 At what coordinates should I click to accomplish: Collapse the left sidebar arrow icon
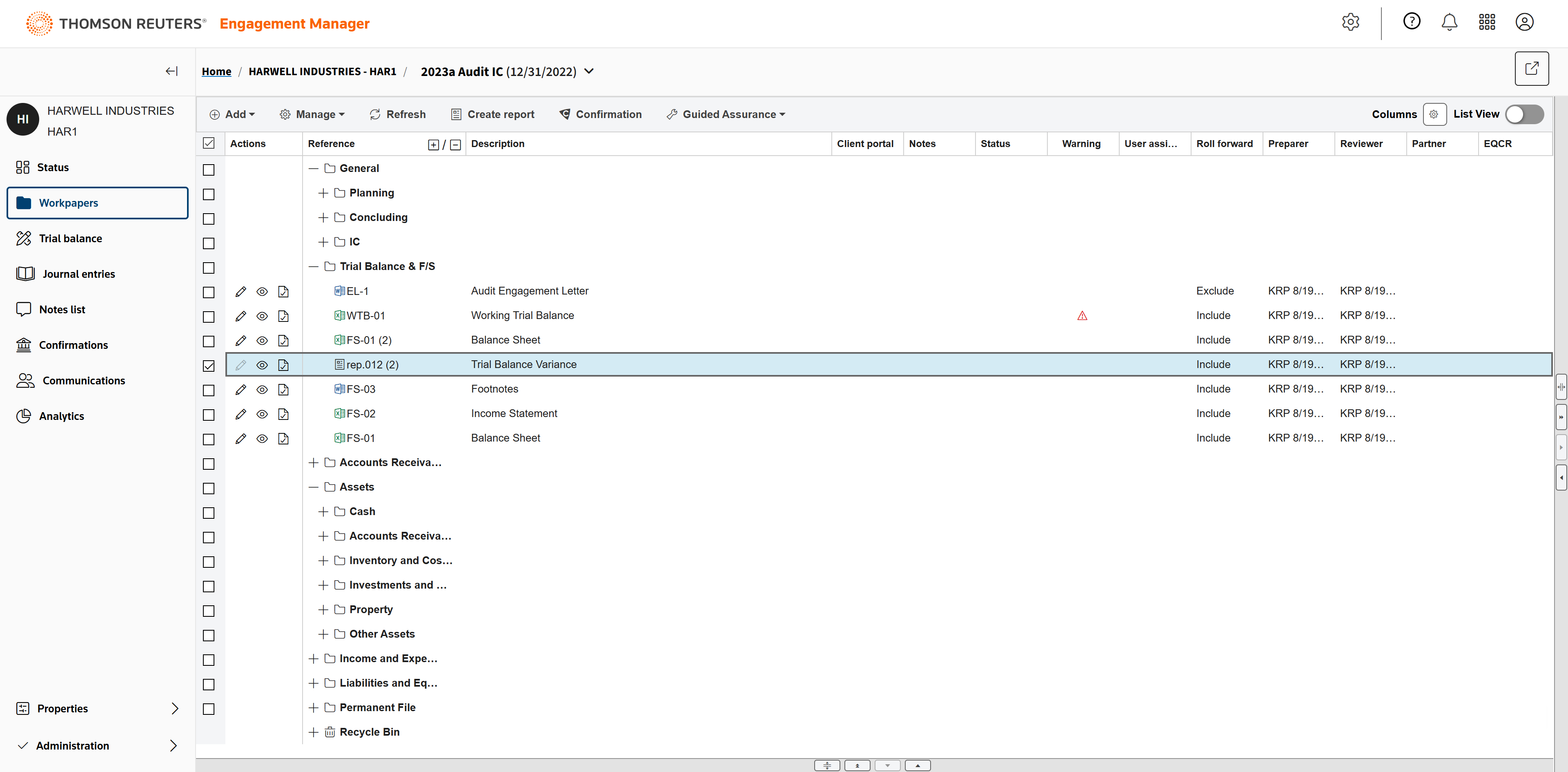[171, 71]
